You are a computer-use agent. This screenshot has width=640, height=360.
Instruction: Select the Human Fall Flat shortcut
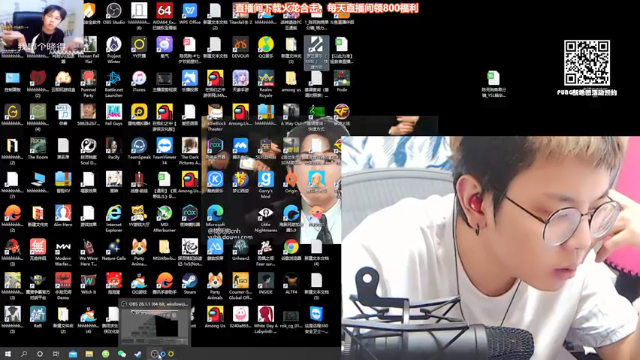tap(89, 49)
